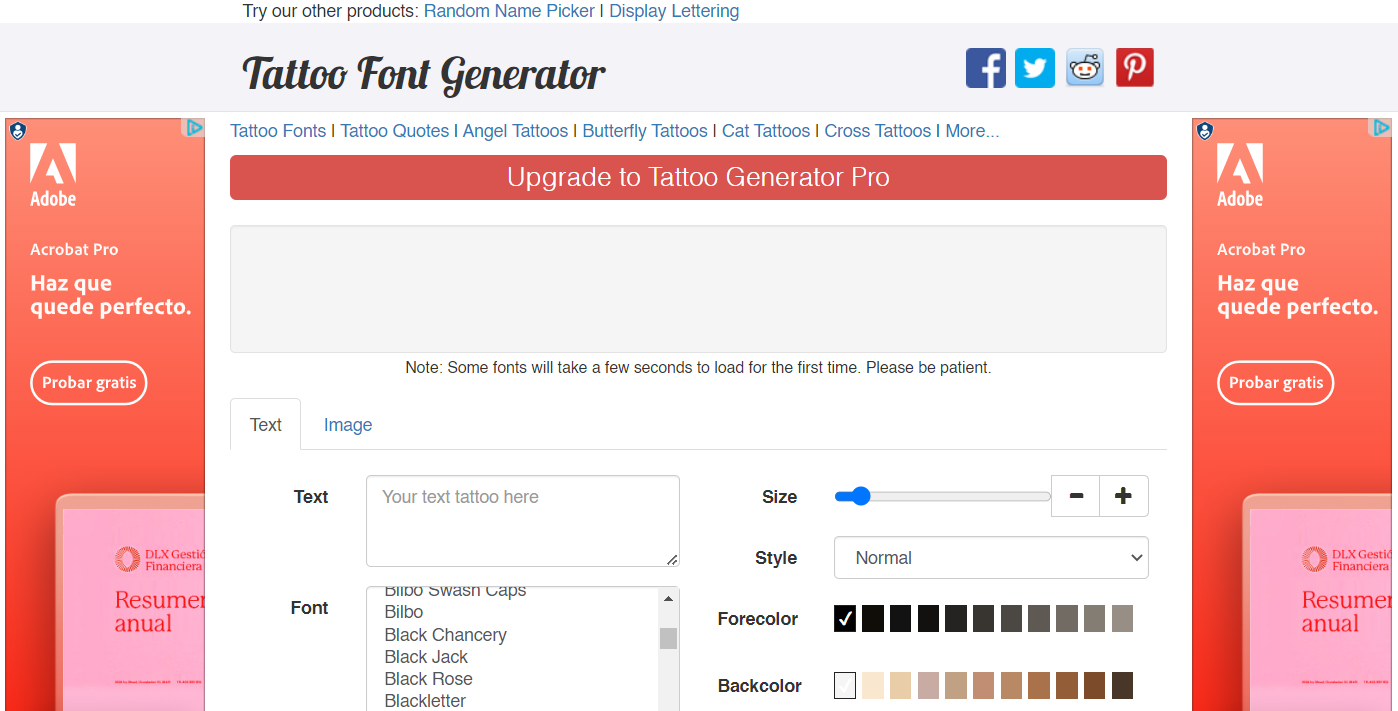
Task: Select the black Forecolor swatch
Action: tap(845, 618)
